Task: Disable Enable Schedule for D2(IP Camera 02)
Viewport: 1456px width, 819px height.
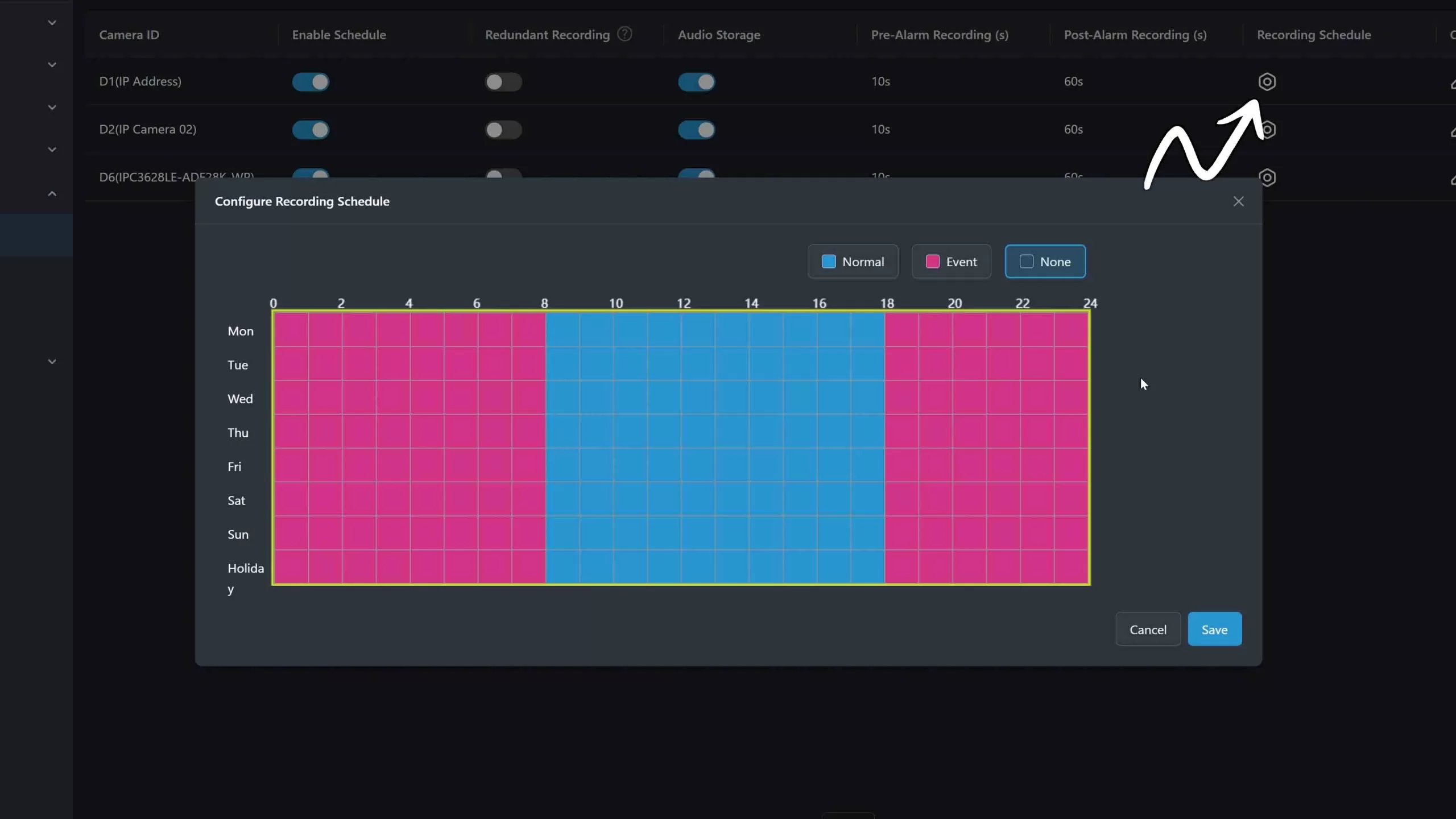Action: tap(311, 130)
